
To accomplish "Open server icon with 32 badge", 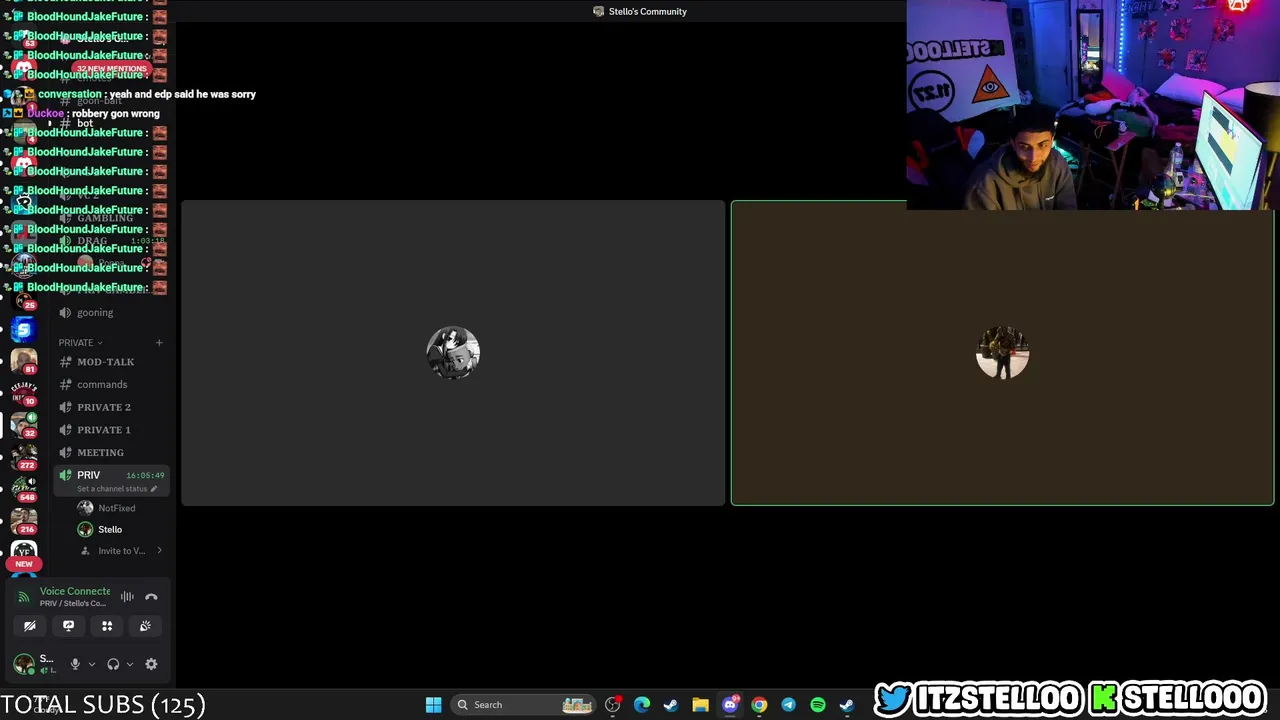I will 24,424.
